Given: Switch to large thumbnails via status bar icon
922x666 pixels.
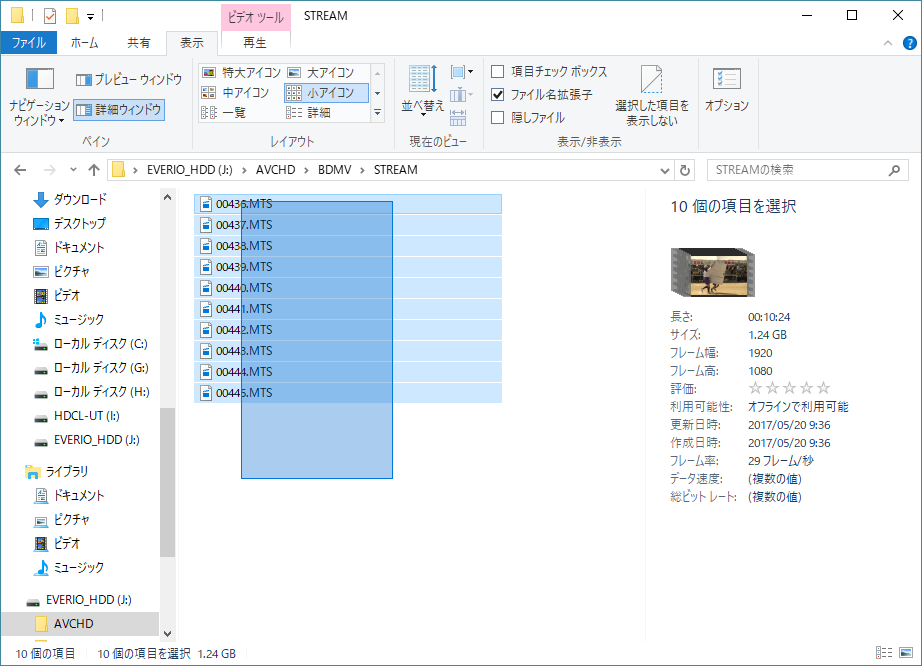Looking at the screenshot, I should click(x=906, y=652).
